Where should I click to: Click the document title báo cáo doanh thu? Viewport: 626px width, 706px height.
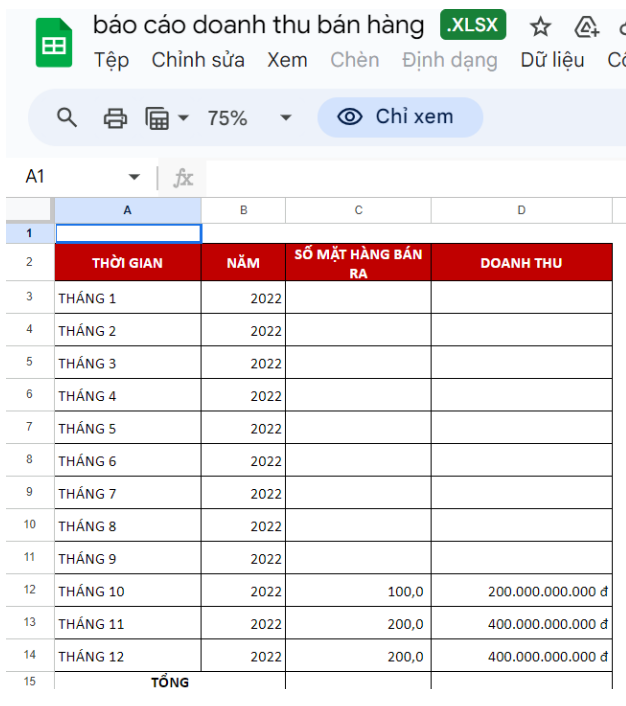(x=258, y=25)
